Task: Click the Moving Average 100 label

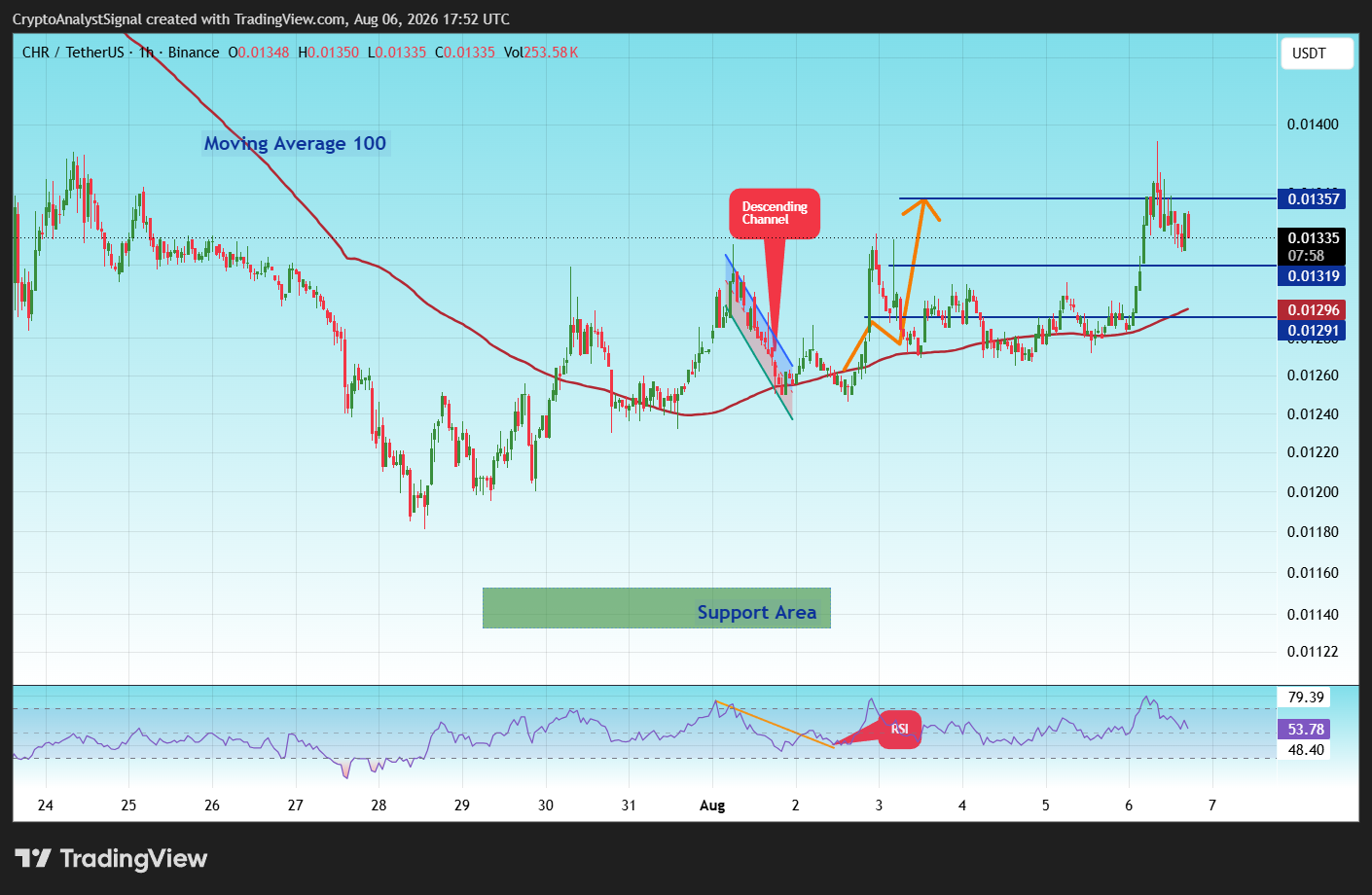Action: [x=295, y=143]
